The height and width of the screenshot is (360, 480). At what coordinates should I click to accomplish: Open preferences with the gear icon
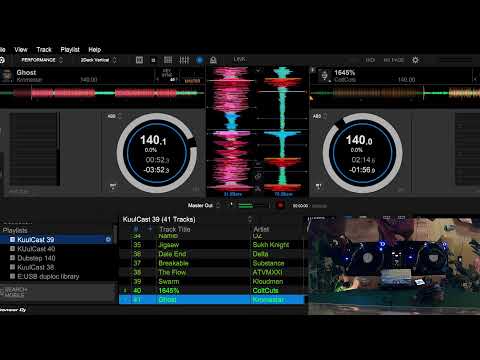click(x=415, y=60)
